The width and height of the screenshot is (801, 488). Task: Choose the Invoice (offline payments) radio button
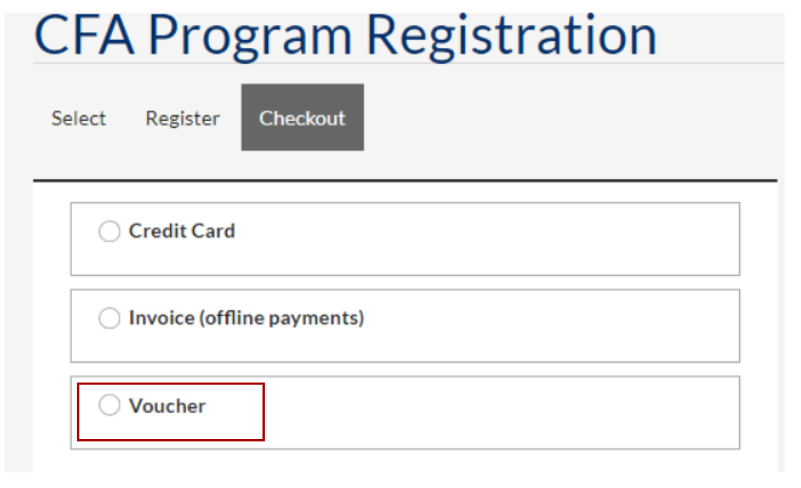pyautogui.click(x=109, y=319)
